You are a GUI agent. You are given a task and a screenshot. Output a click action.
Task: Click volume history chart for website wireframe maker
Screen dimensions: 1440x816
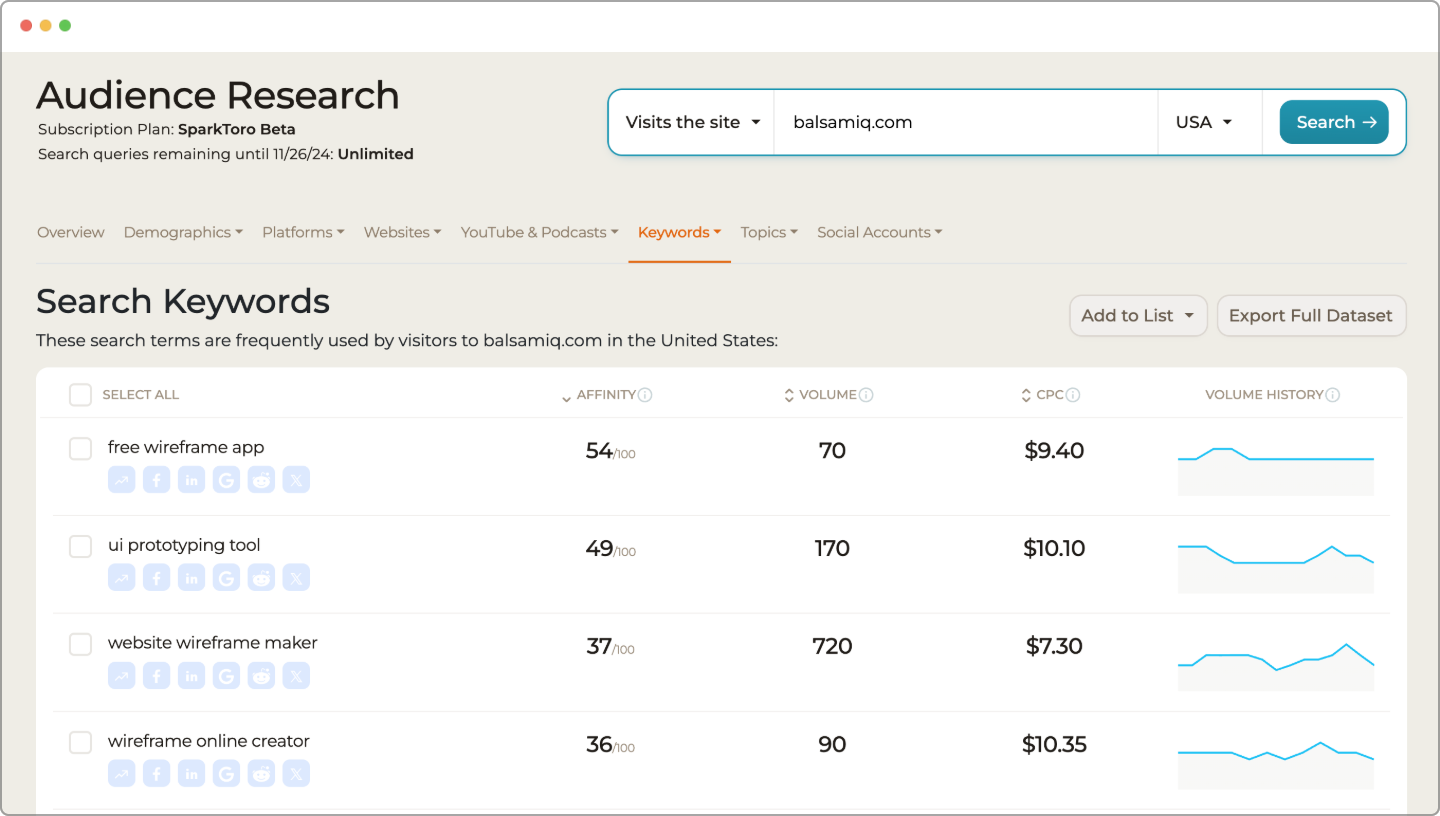coord(1276,667)
